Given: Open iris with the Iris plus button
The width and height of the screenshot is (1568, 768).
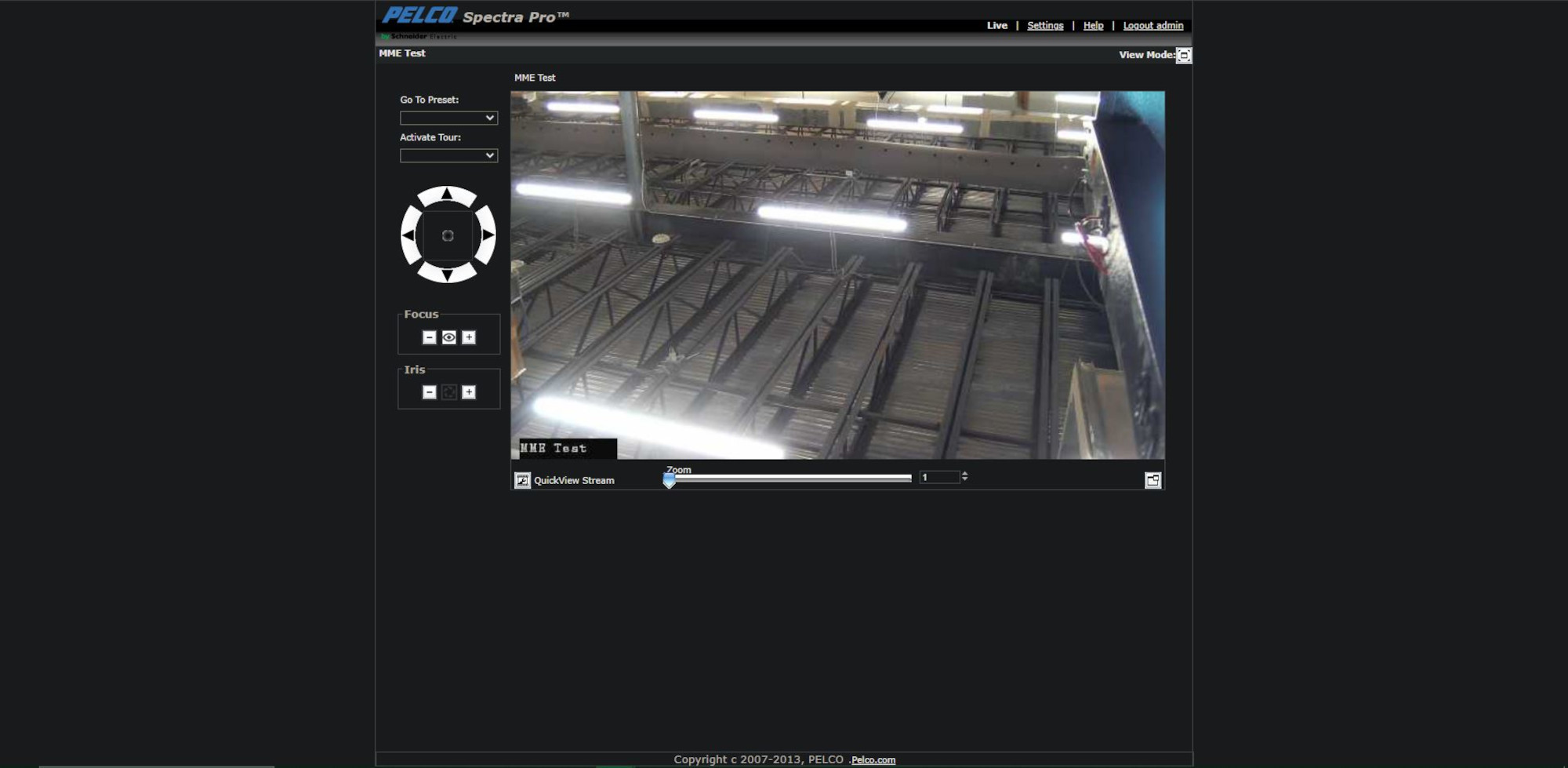Looking at the screenshot, I should tap(468, 392).
